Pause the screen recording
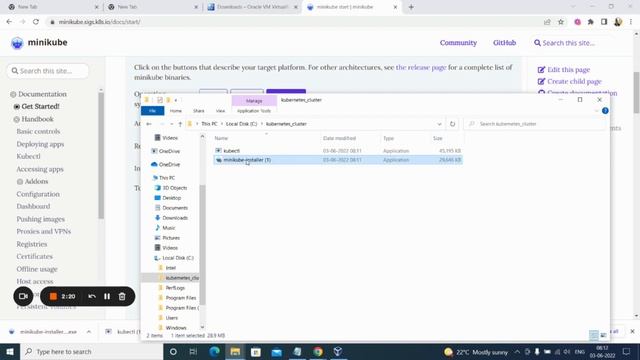The image size is (640, 360). [x=107, y=296]
